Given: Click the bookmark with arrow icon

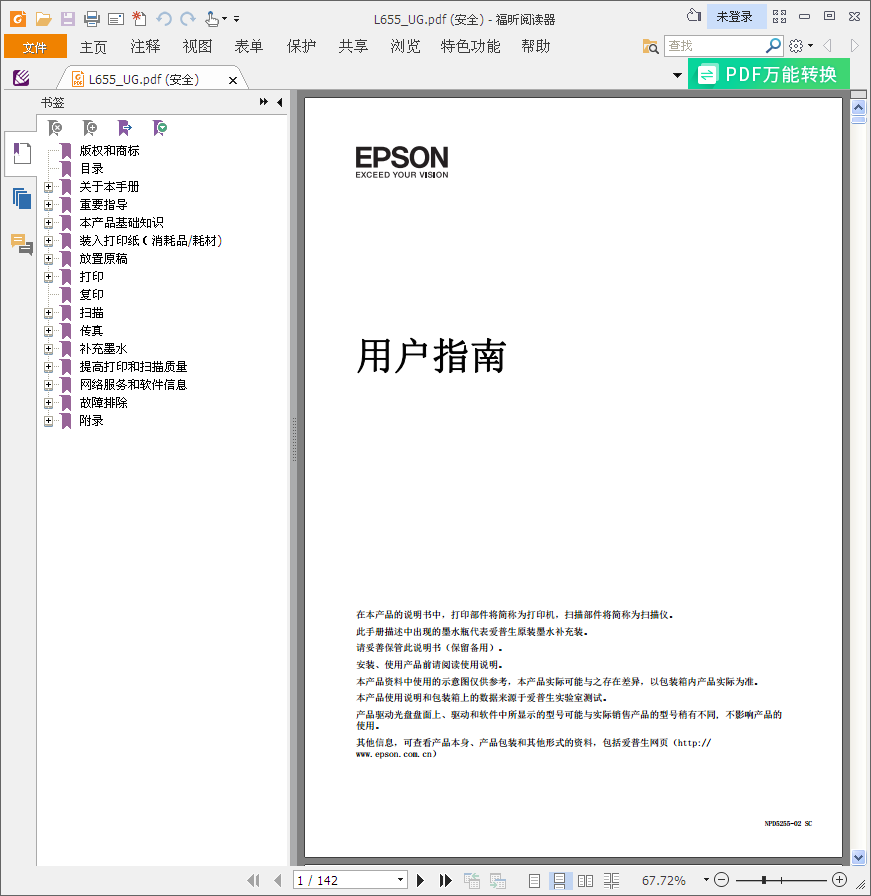Looking at the screenshot, I should coord(125,128).
